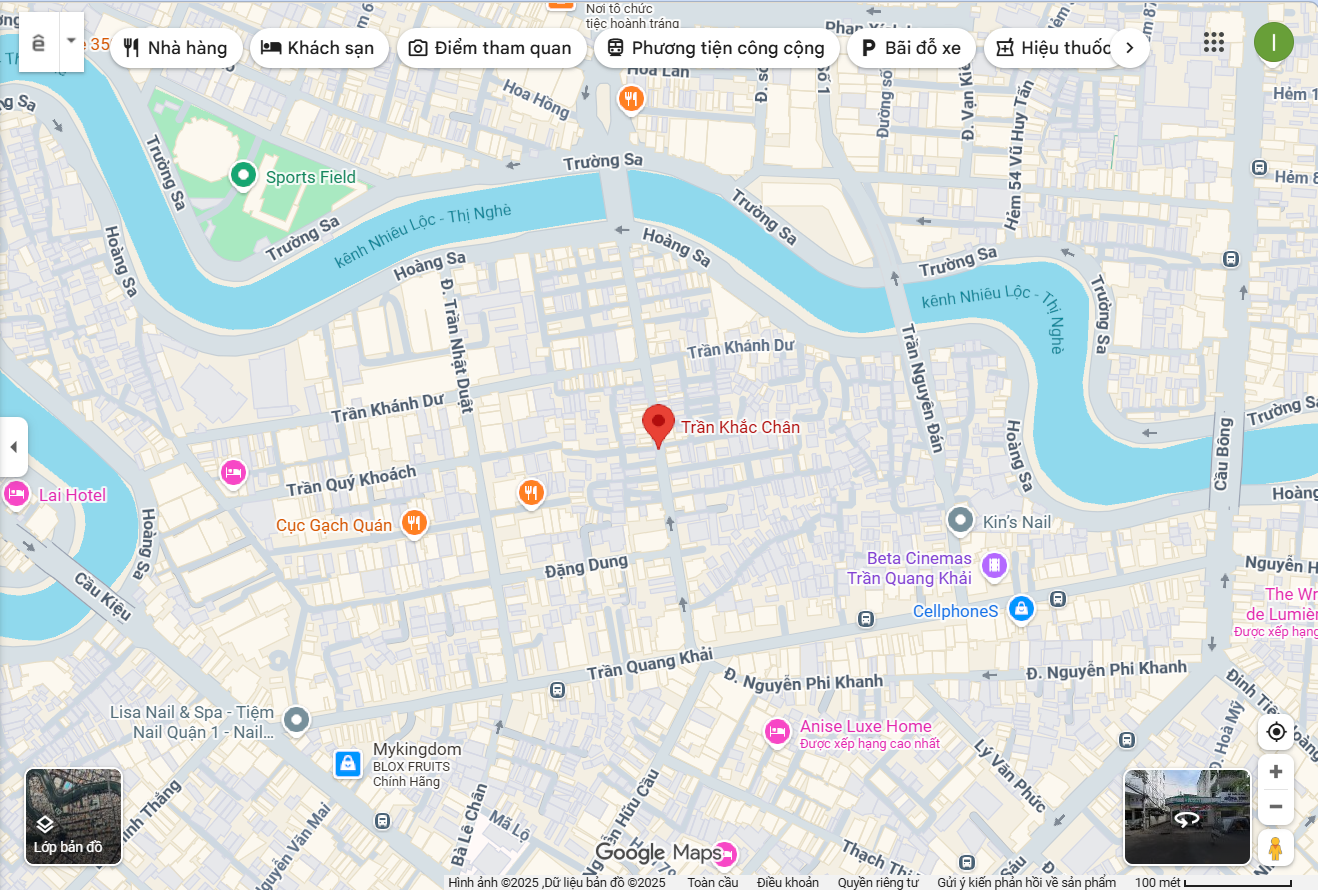Open the Điều khoản link
Screen dimensions: 1318x890
tap(788, 882)
